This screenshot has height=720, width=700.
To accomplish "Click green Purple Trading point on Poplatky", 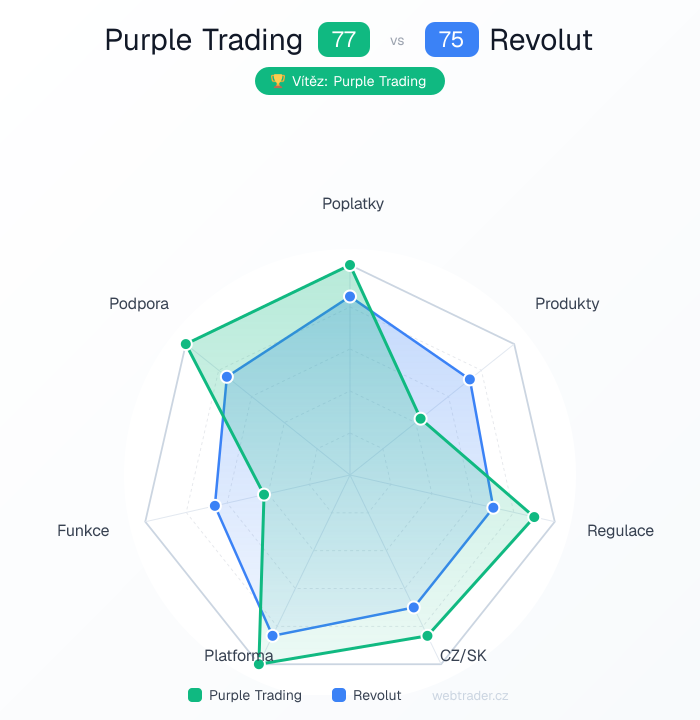I will point(350,265).
